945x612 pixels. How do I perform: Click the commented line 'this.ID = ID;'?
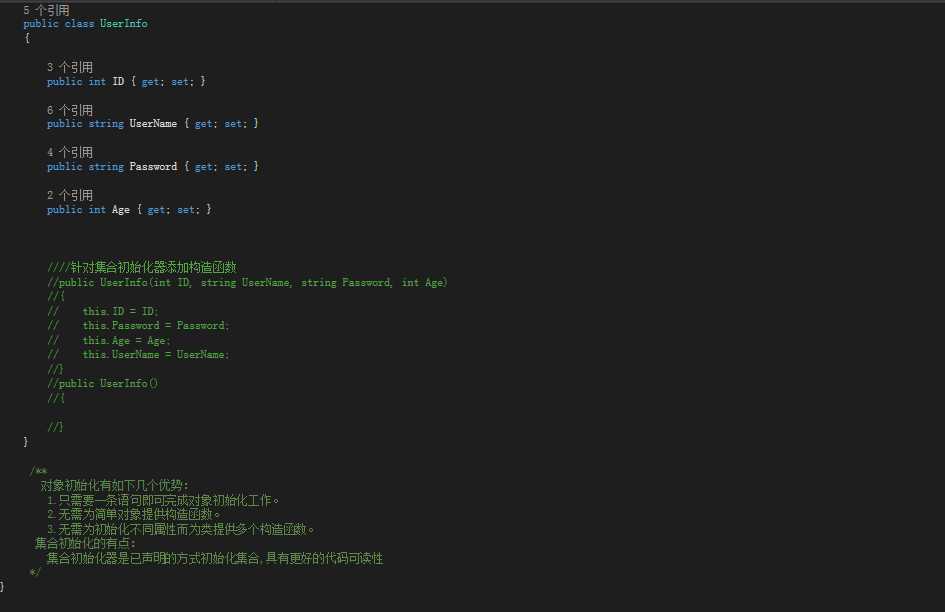(x=121, y=311)
